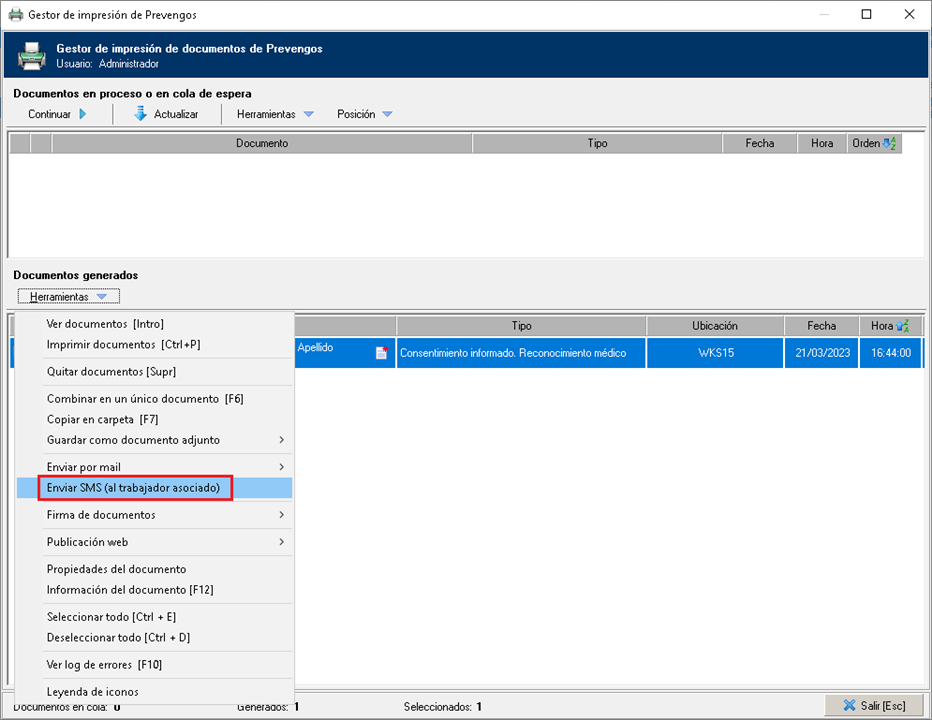Click Leyenda de iconos menu entry
This screenshot has width=932, height=720.
click(92, 692)
